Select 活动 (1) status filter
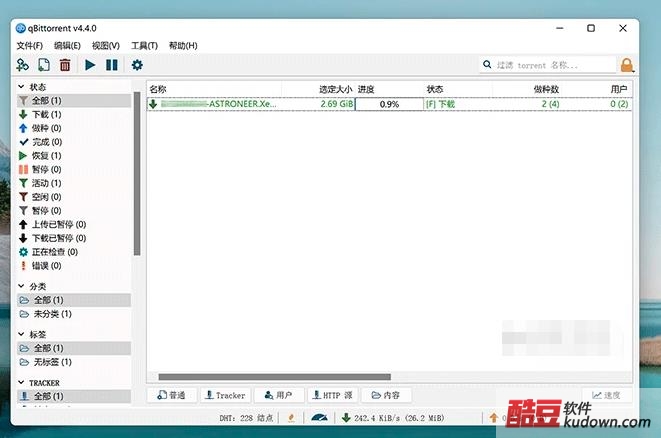 (x=74, y=183)
